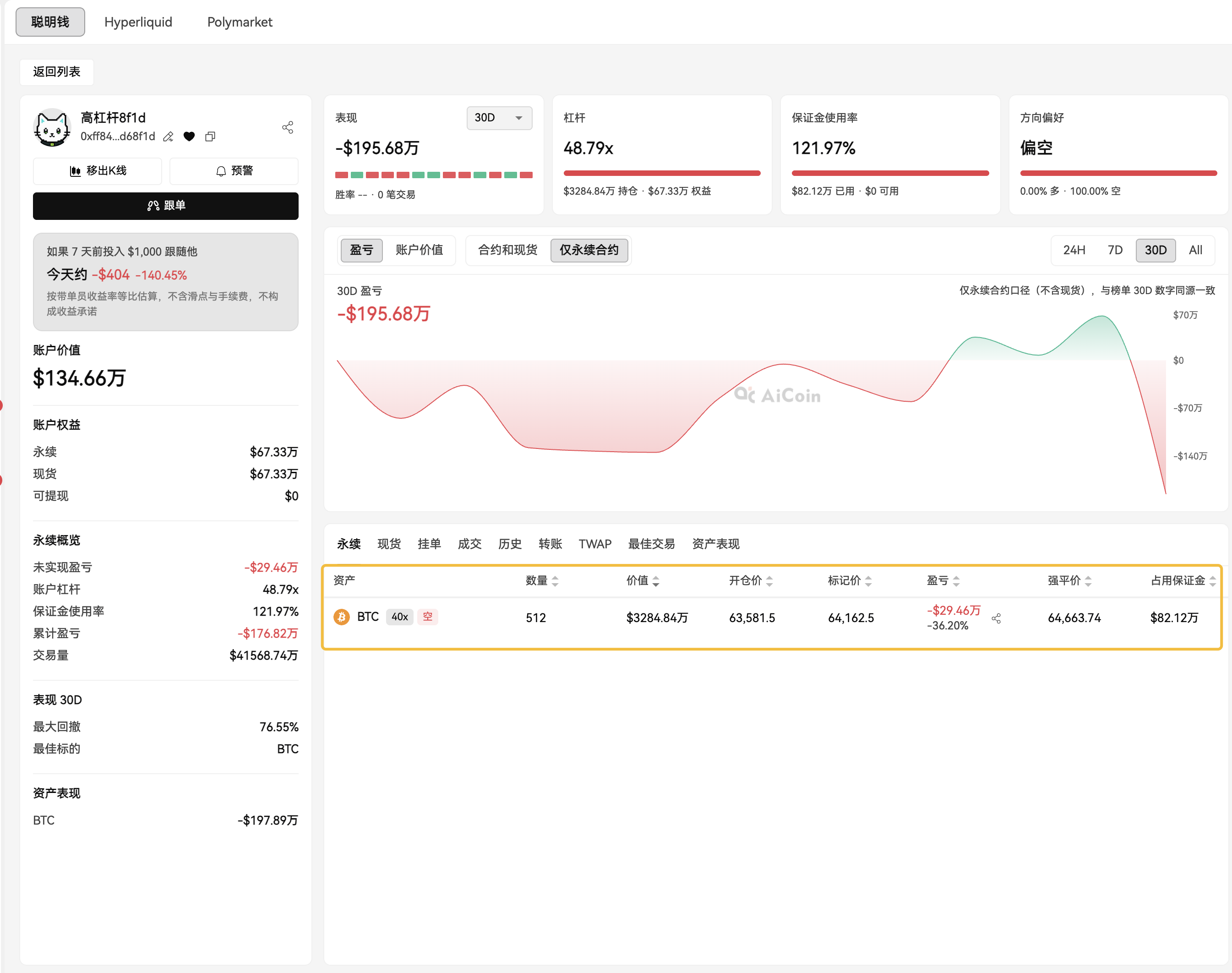Click the pencil icon to edit trader nickname
The width and height of the screenshot is (1232, 973).
[168, 137]
